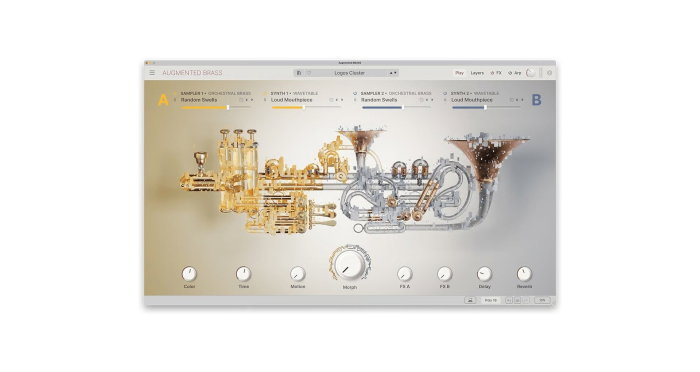
Task: Click the Logos Cluster preset name
Action: tap(350, 73)
